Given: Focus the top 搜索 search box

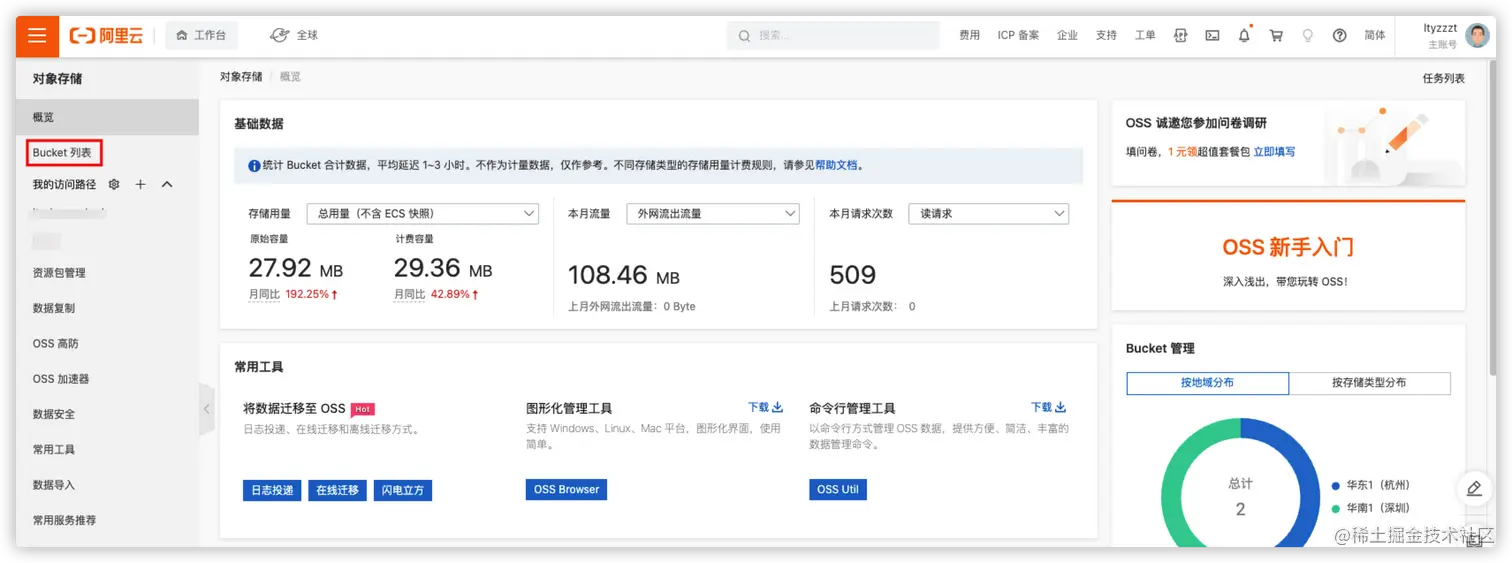Looking at the screenshot, I should point(833,35).
